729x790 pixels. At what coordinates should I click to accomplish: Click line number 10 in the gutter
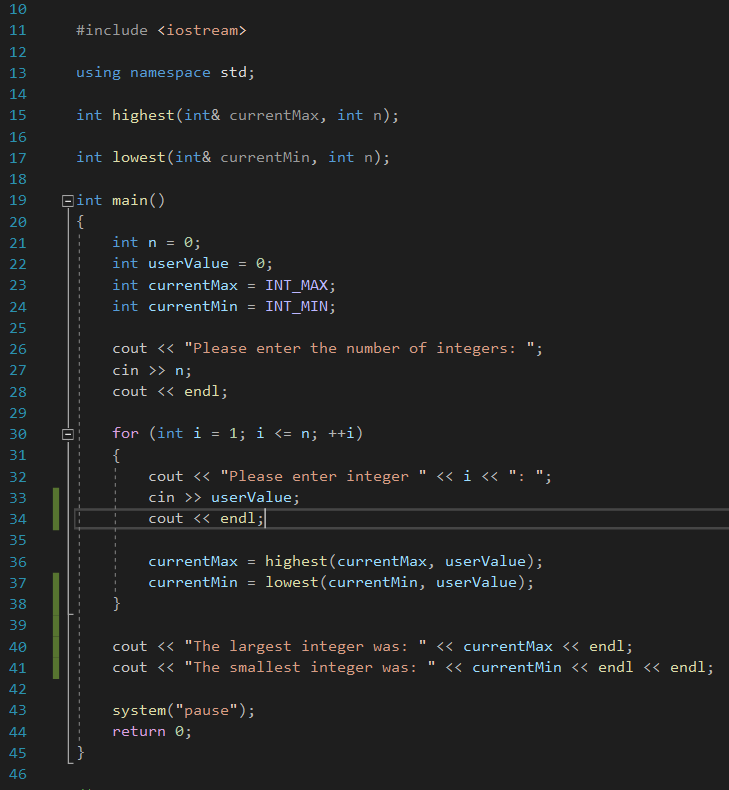click(x=18, y=9)
